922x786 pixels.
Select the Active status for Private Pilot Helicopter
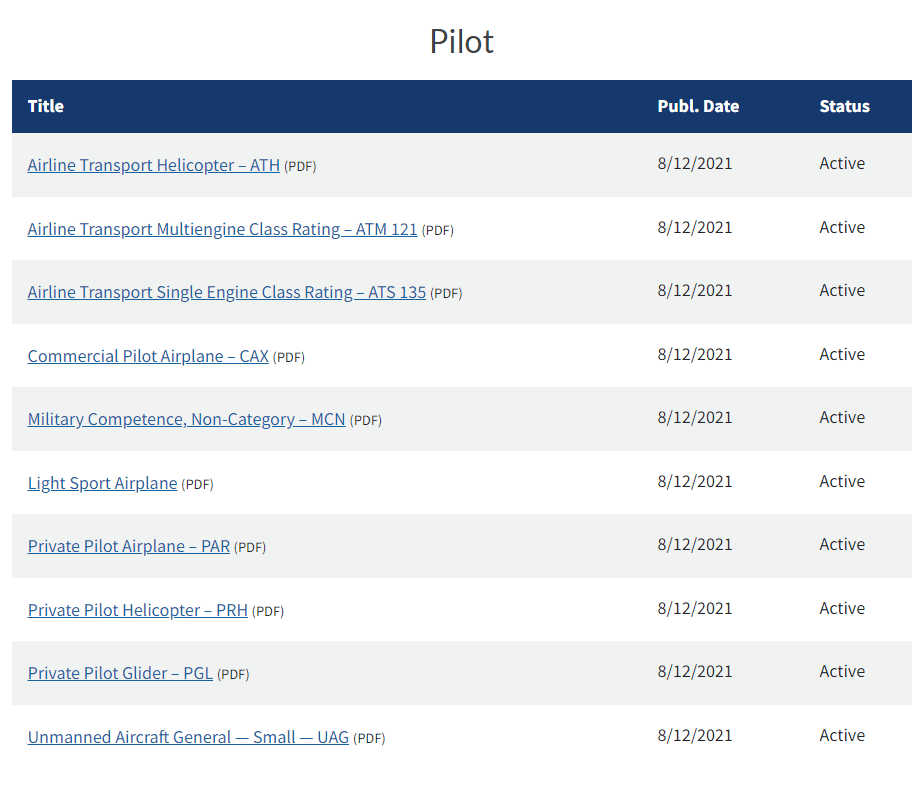(x=841, y=608)
